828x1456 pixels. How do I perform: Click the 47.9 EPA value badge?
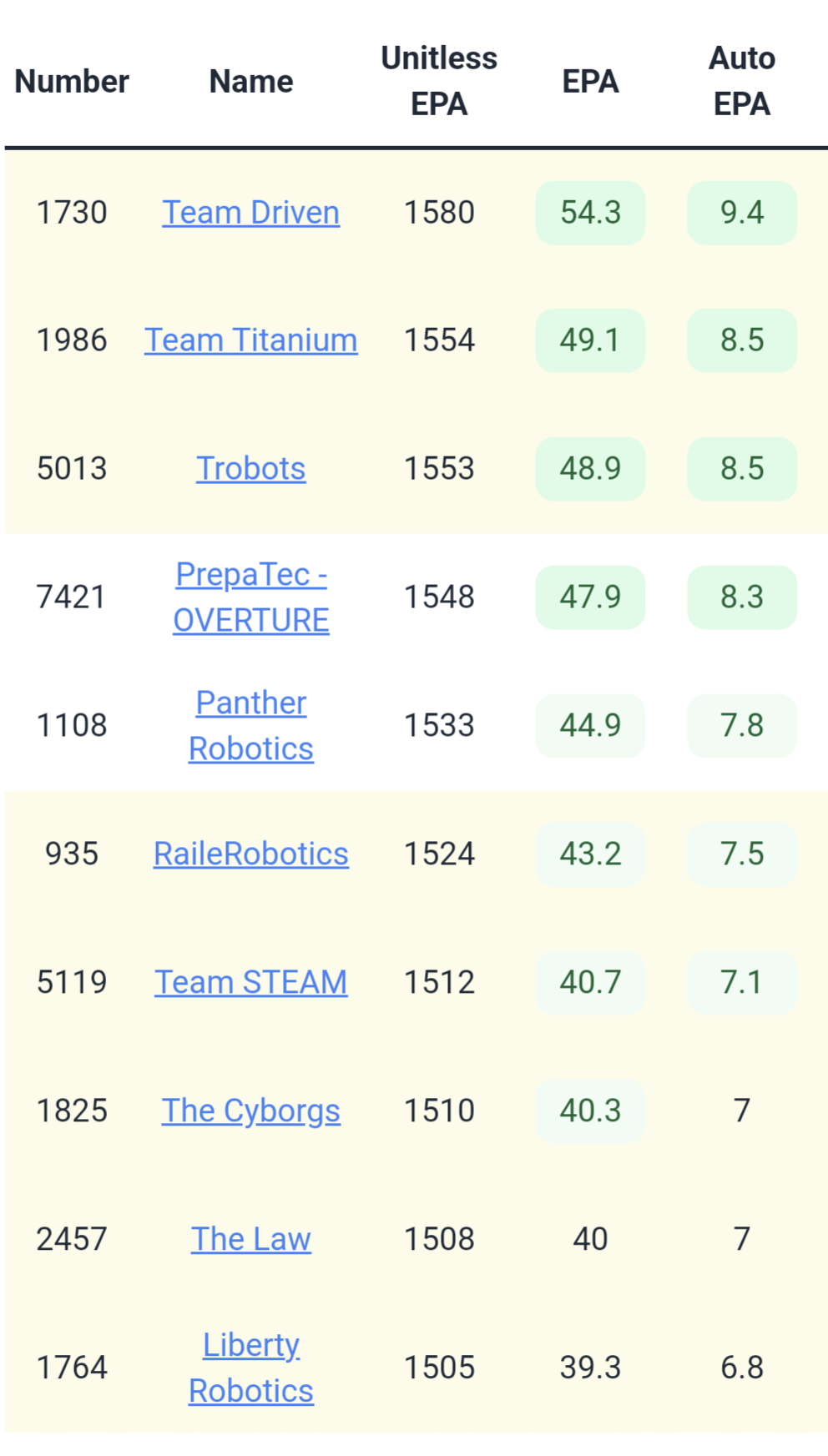[x=590, y=597]
